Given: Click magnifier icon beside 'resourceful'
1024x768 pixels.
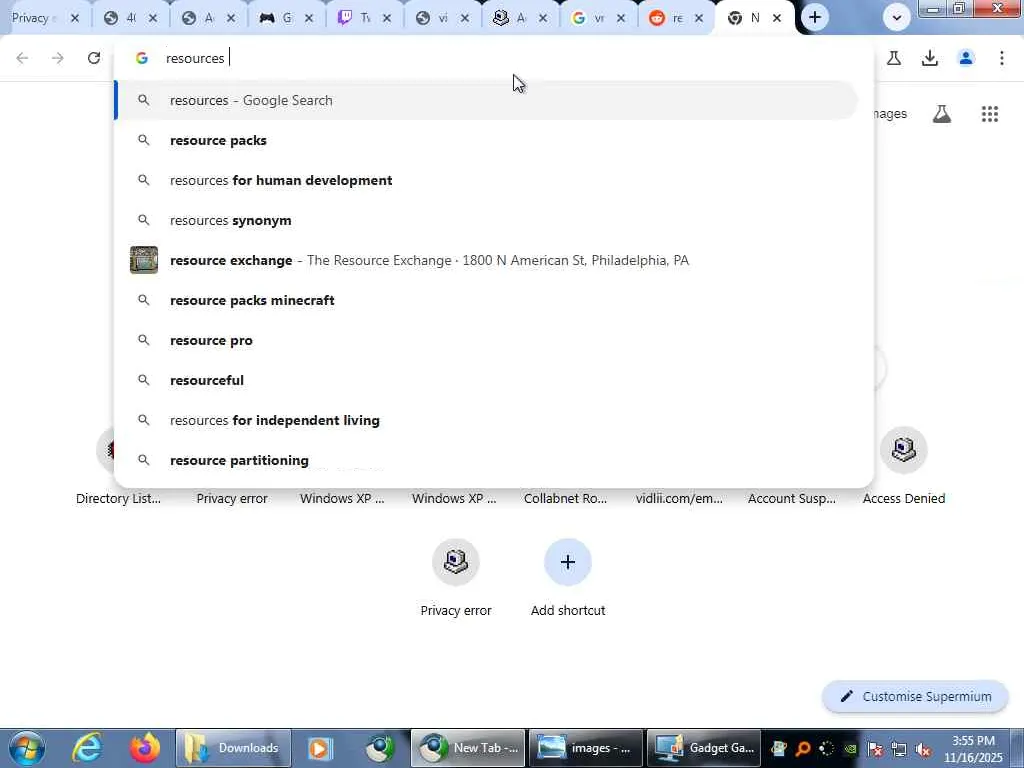Looking at the screenshot, I should (x=144, y=380).
